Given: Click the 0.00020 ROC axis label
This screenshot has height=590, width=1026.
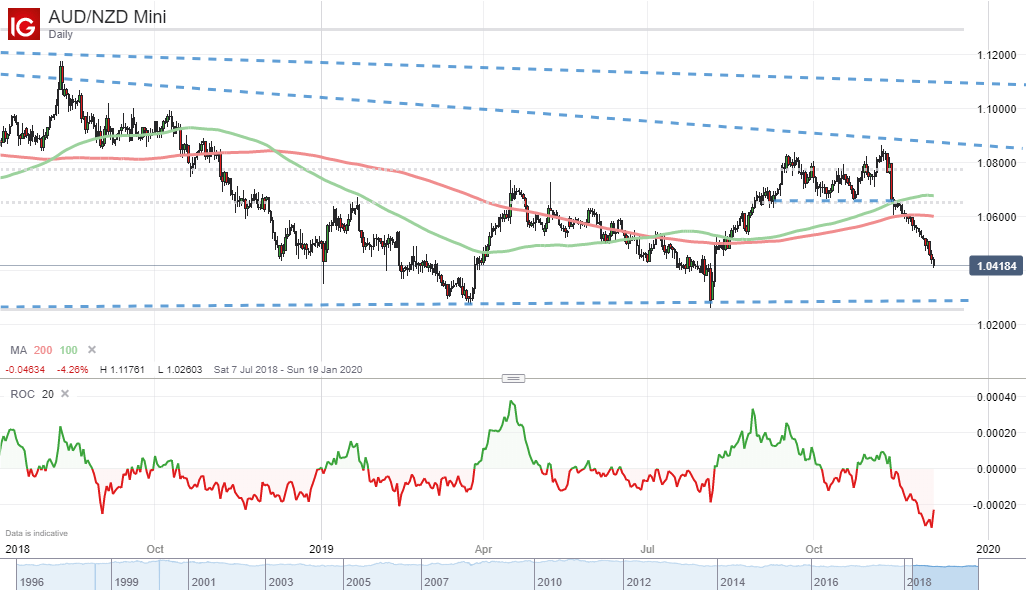Looking at the screenshot, I should point(997,433).
